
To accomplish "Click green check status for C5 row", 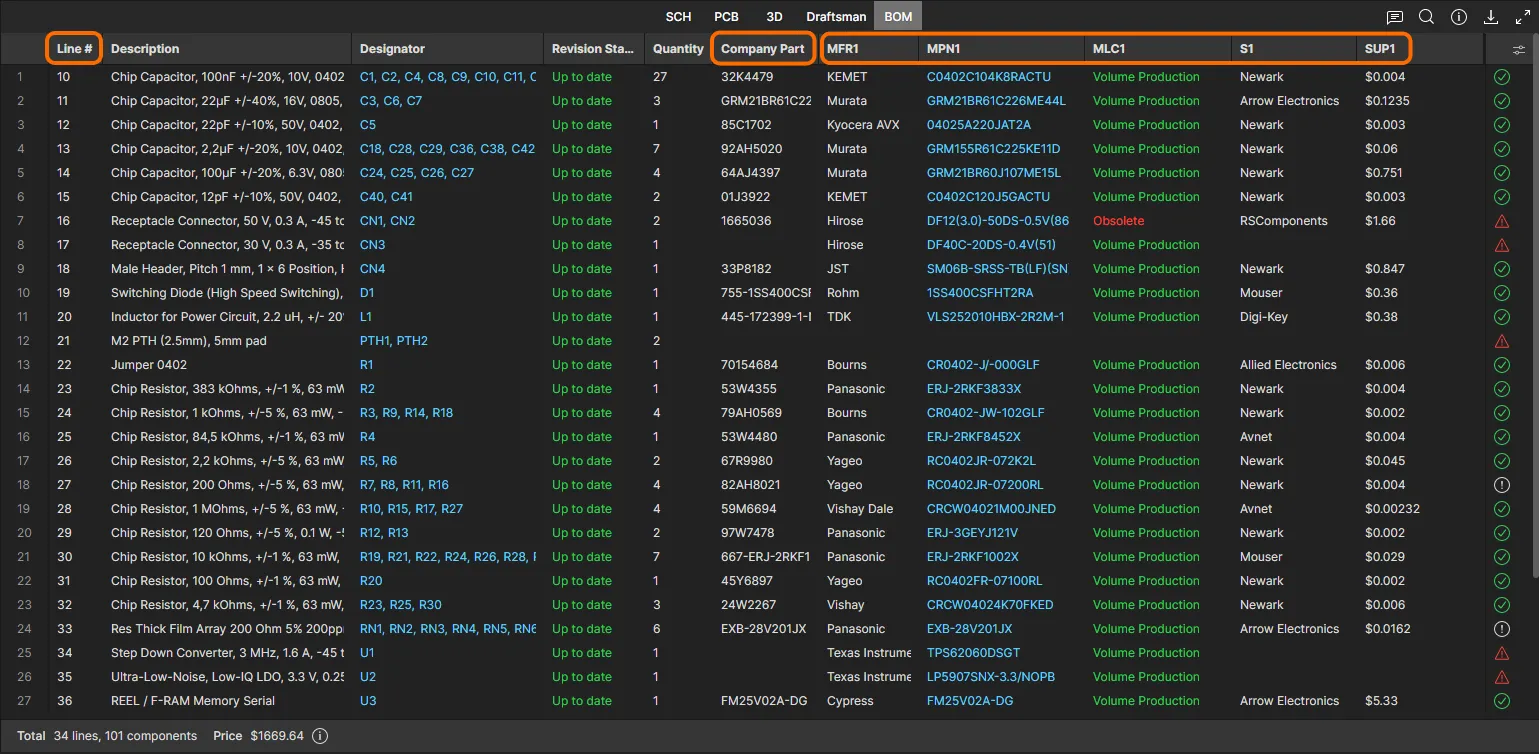I will 1501,125.
